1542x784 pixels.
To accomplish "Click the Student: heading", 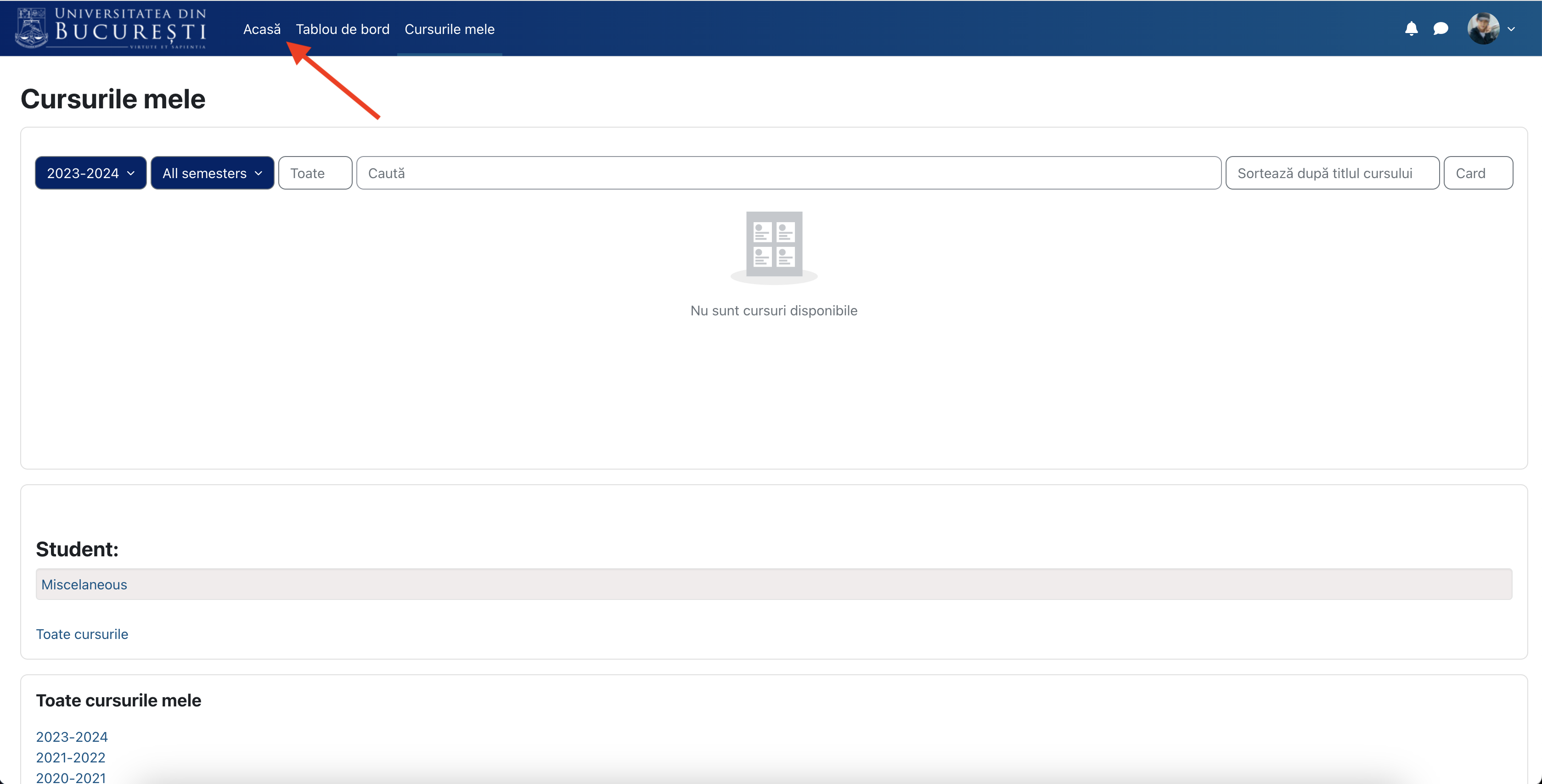I will pyautogui.click(x=77, y=549).
